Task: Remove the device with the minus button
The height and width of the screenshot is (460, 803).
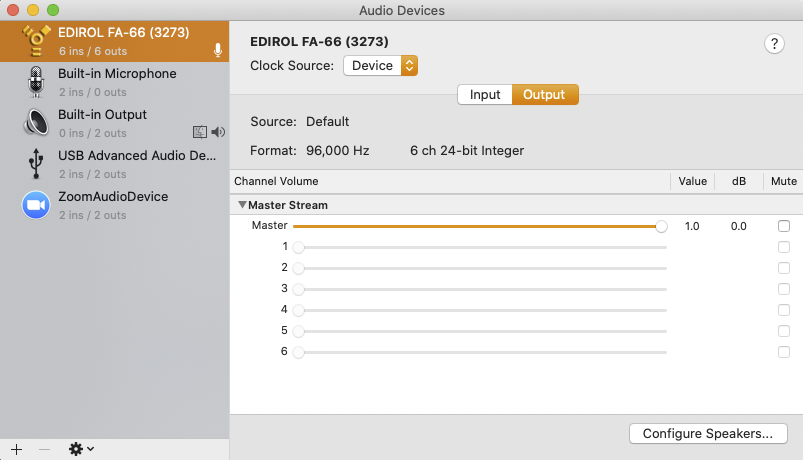Action: [x=45, y=449]
